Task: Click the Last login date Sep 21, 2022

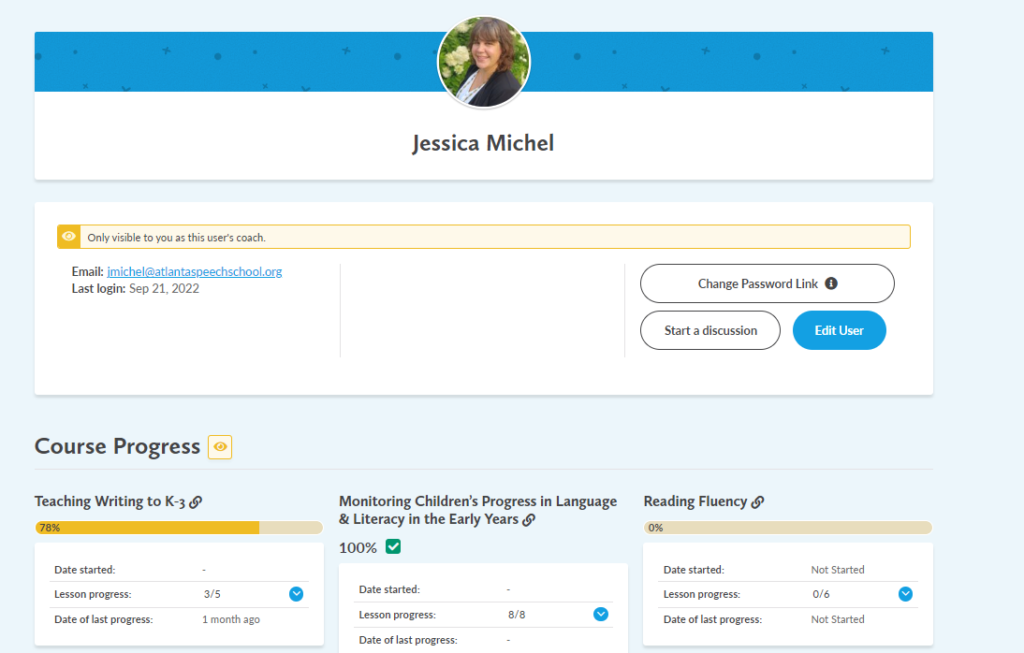Action: point(164,289)
